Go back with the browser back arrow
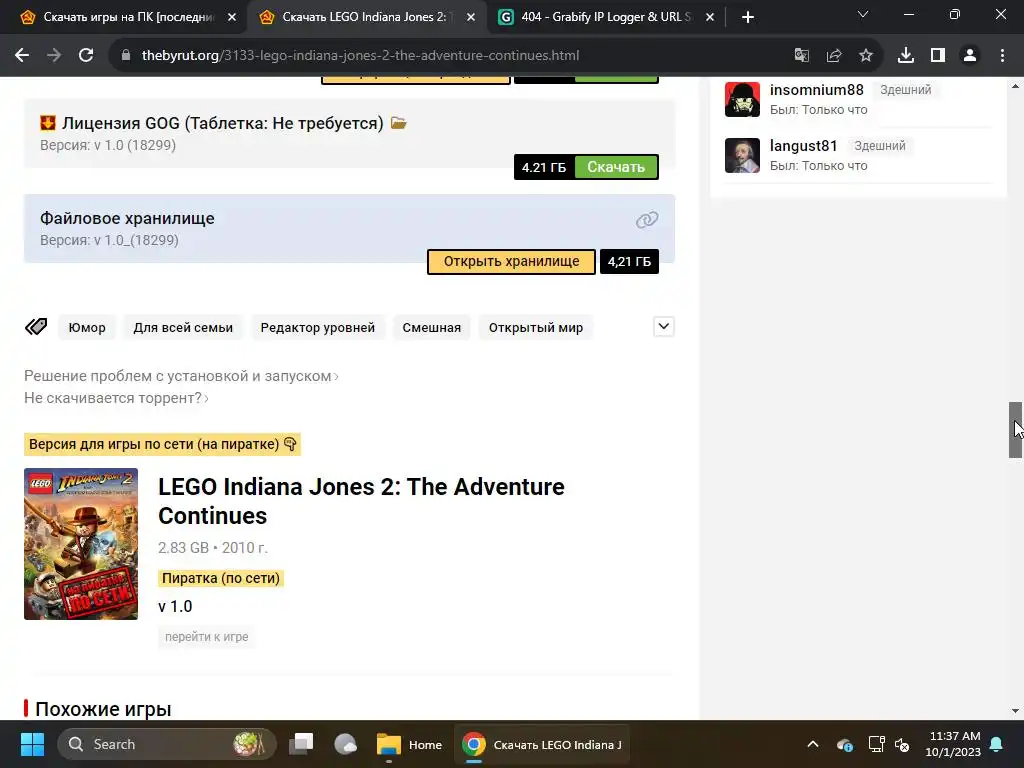Image resolution: width=1024 pixels, height=768 pixels. coord(22,56)
